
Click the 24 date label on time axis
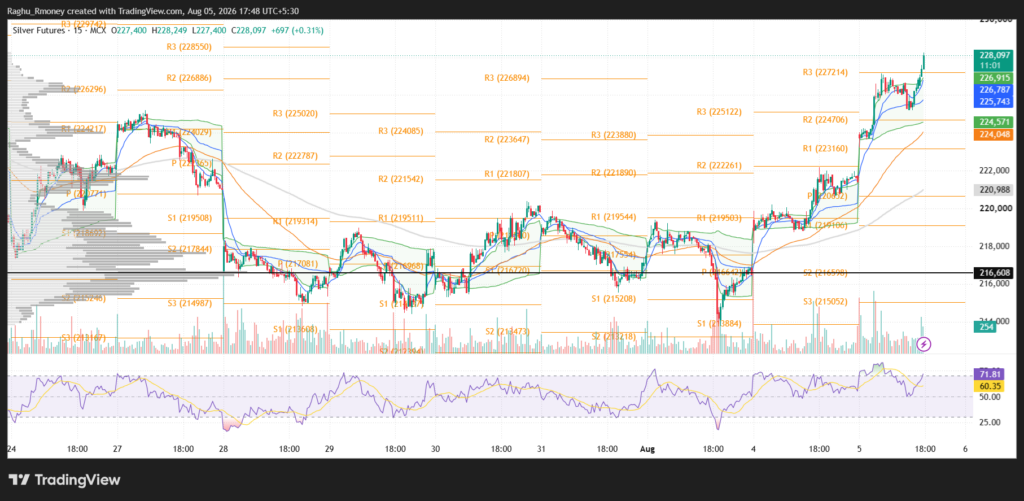click(12, 449)
